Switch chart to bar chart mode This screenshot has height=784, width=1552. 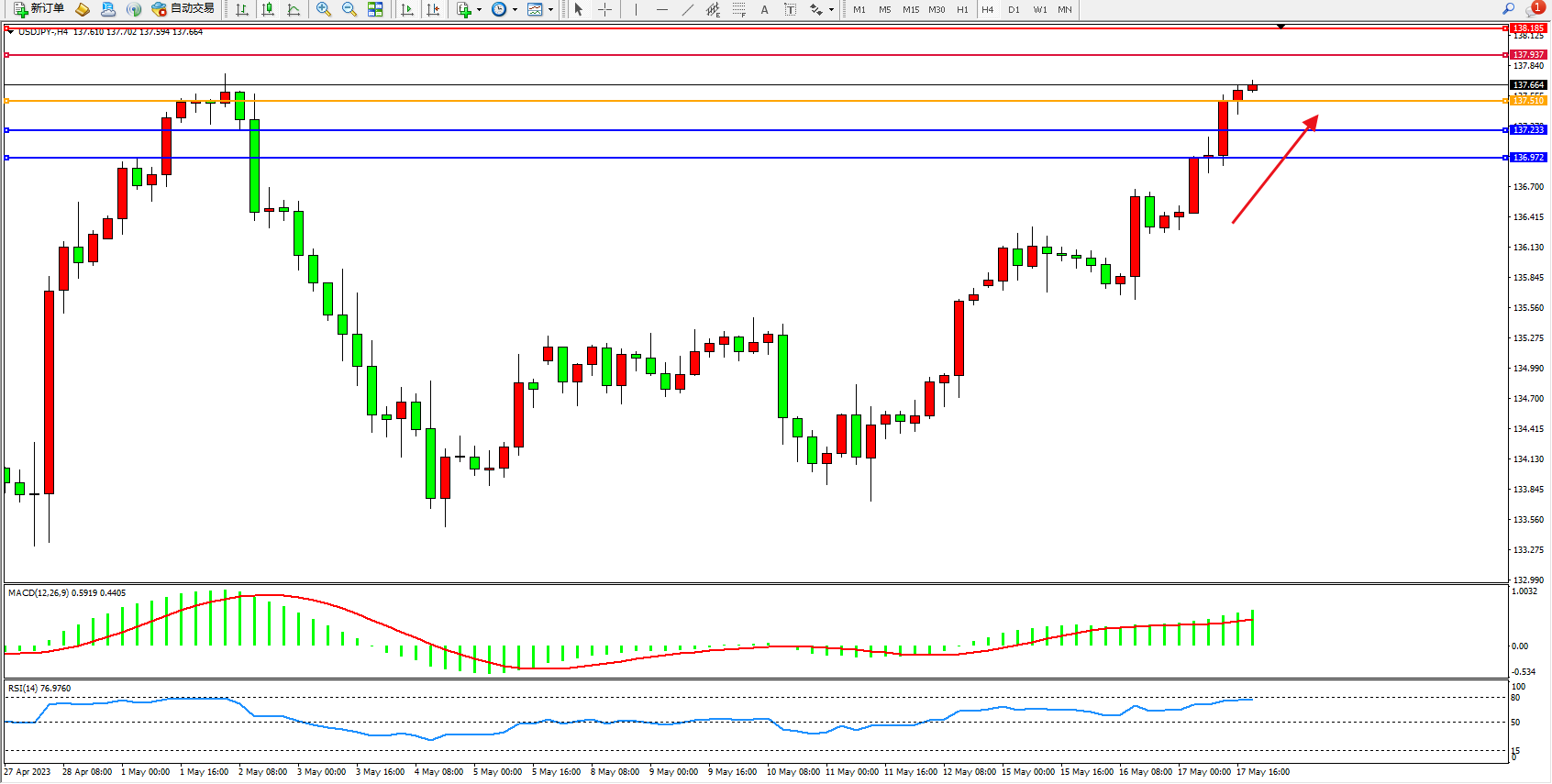(x=242, y=9)
